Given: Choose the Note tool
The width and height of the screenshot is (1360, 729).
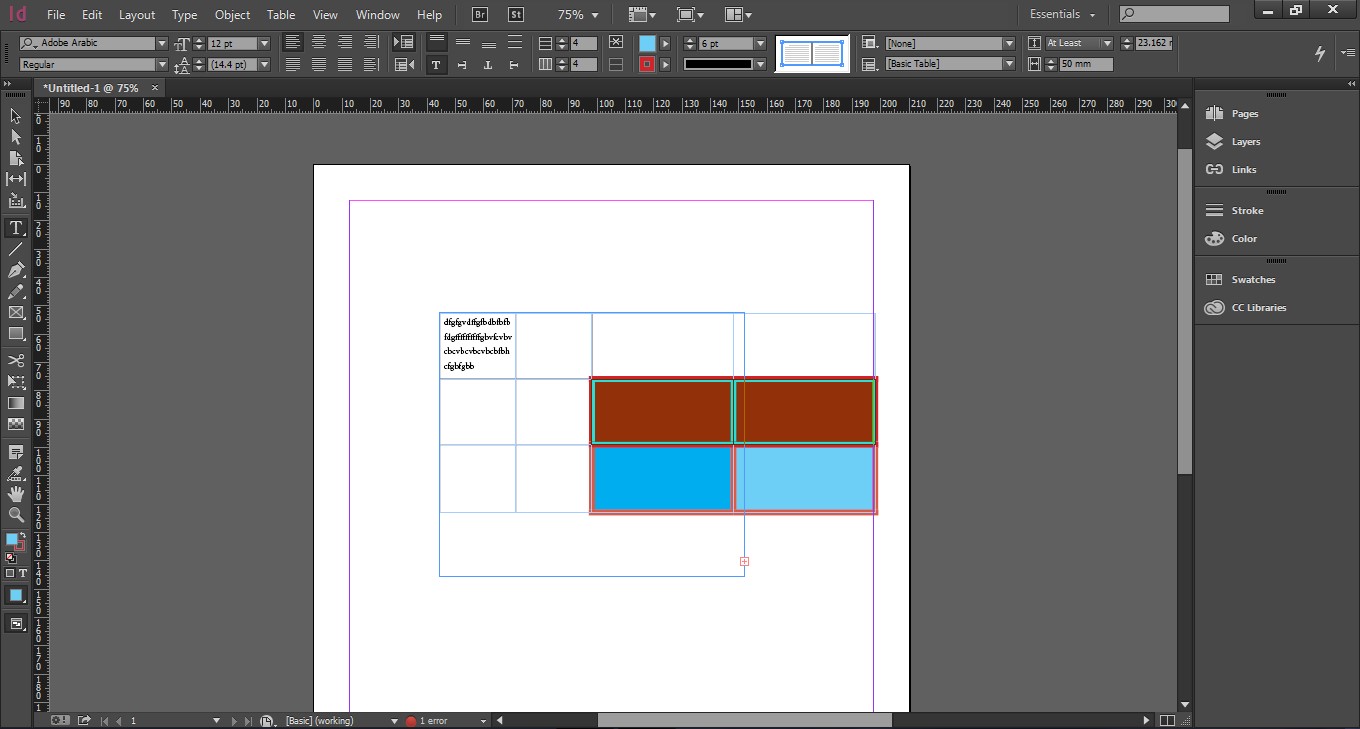Looking at the screenshot, I should pos(16,452).
